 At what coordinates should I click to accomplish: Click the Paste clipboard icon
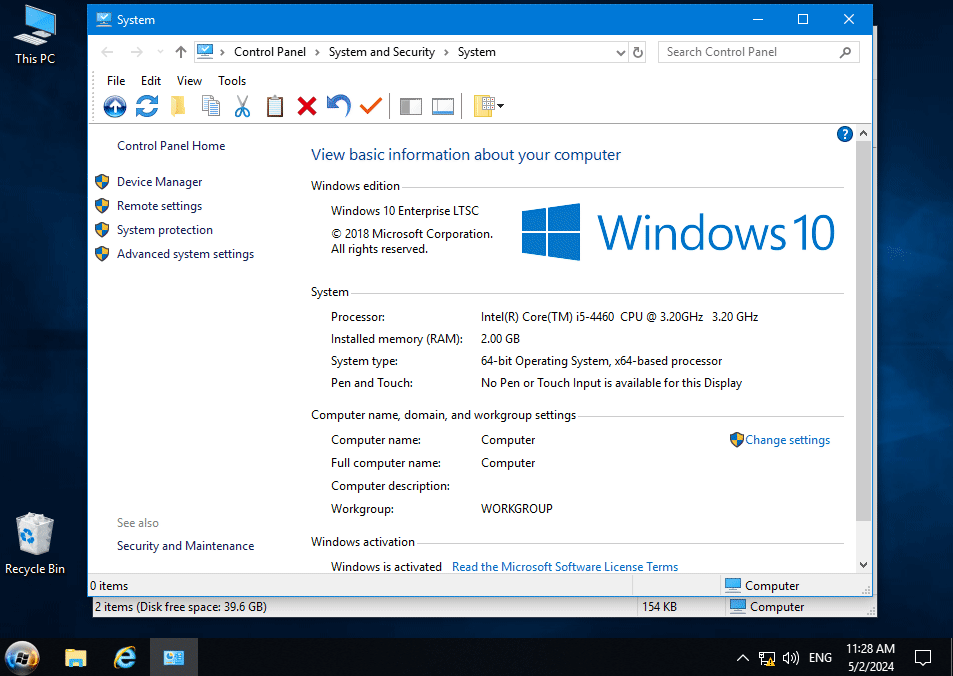[x=275, y=106]
